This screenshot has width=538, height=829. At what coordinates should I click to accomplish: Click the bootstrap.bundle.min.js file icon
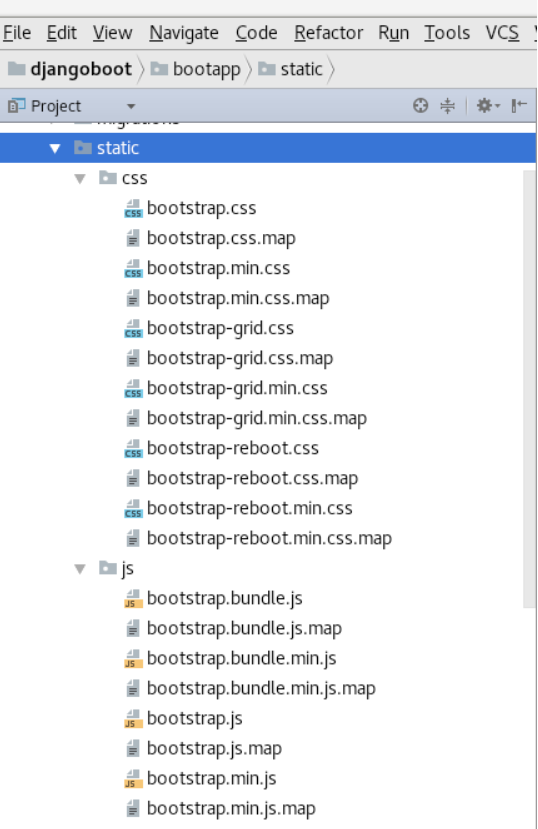pyautogui.click(x=133, y=659)
